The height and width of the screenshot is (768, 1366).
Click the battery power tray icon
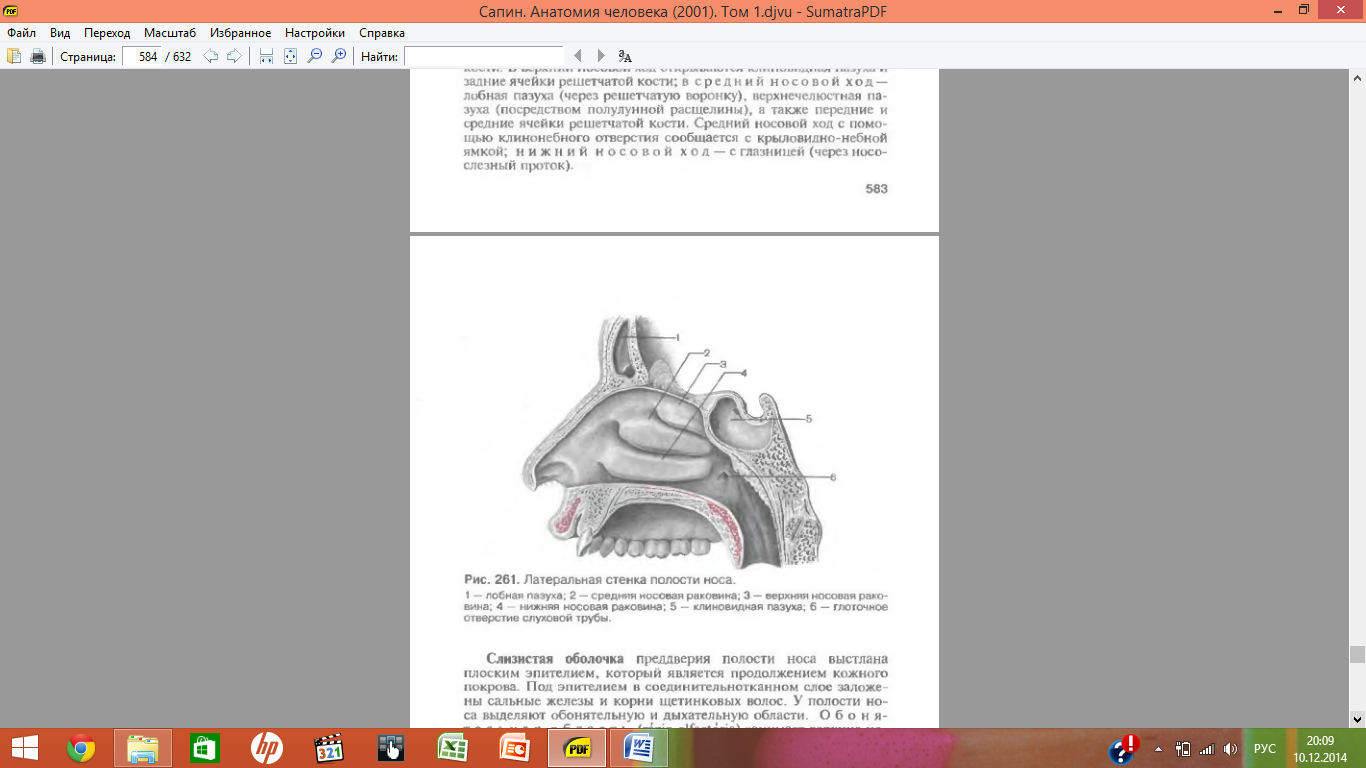1183,748
